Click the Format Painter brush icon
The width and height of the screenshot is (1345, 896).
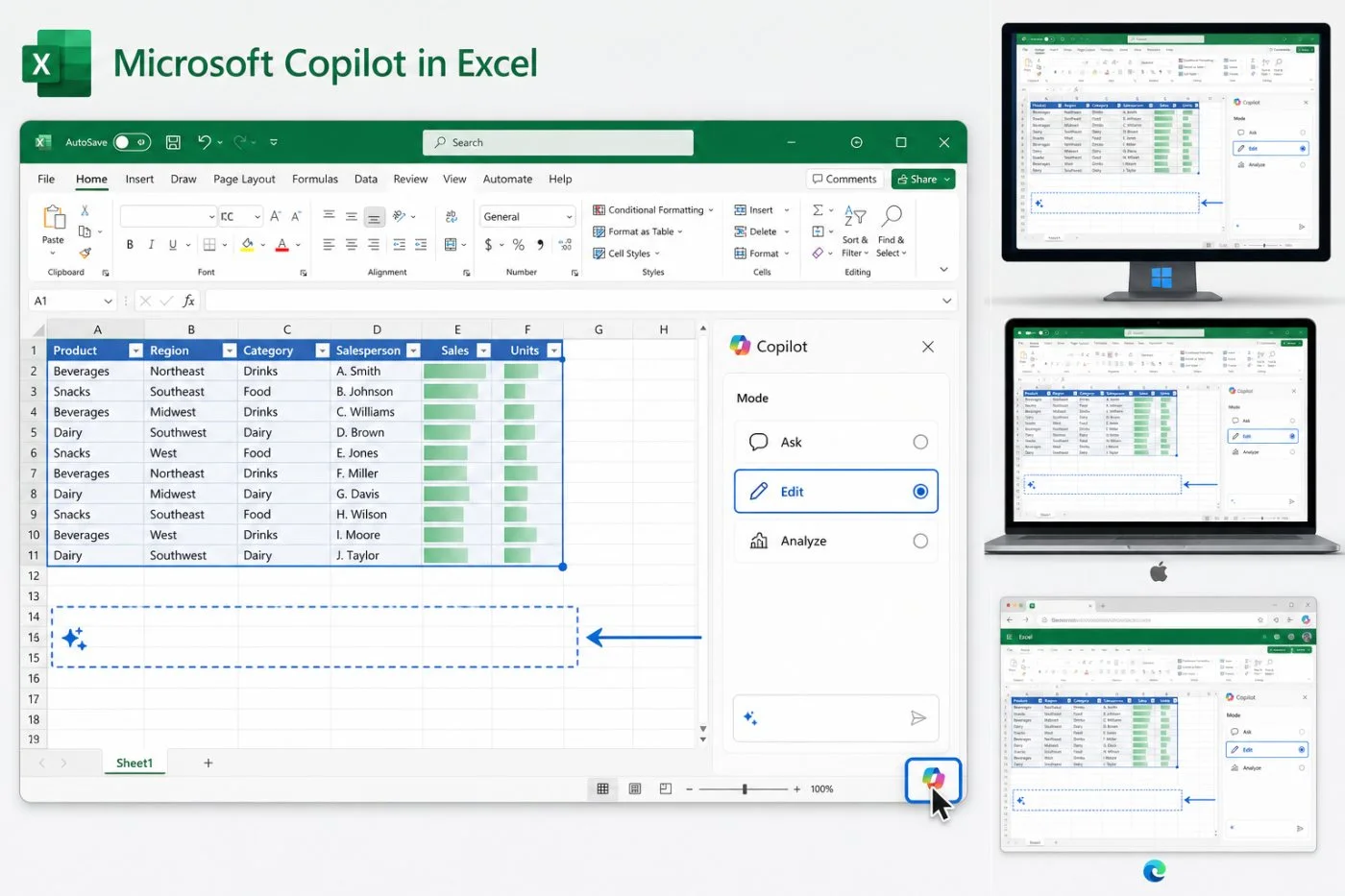85,253
